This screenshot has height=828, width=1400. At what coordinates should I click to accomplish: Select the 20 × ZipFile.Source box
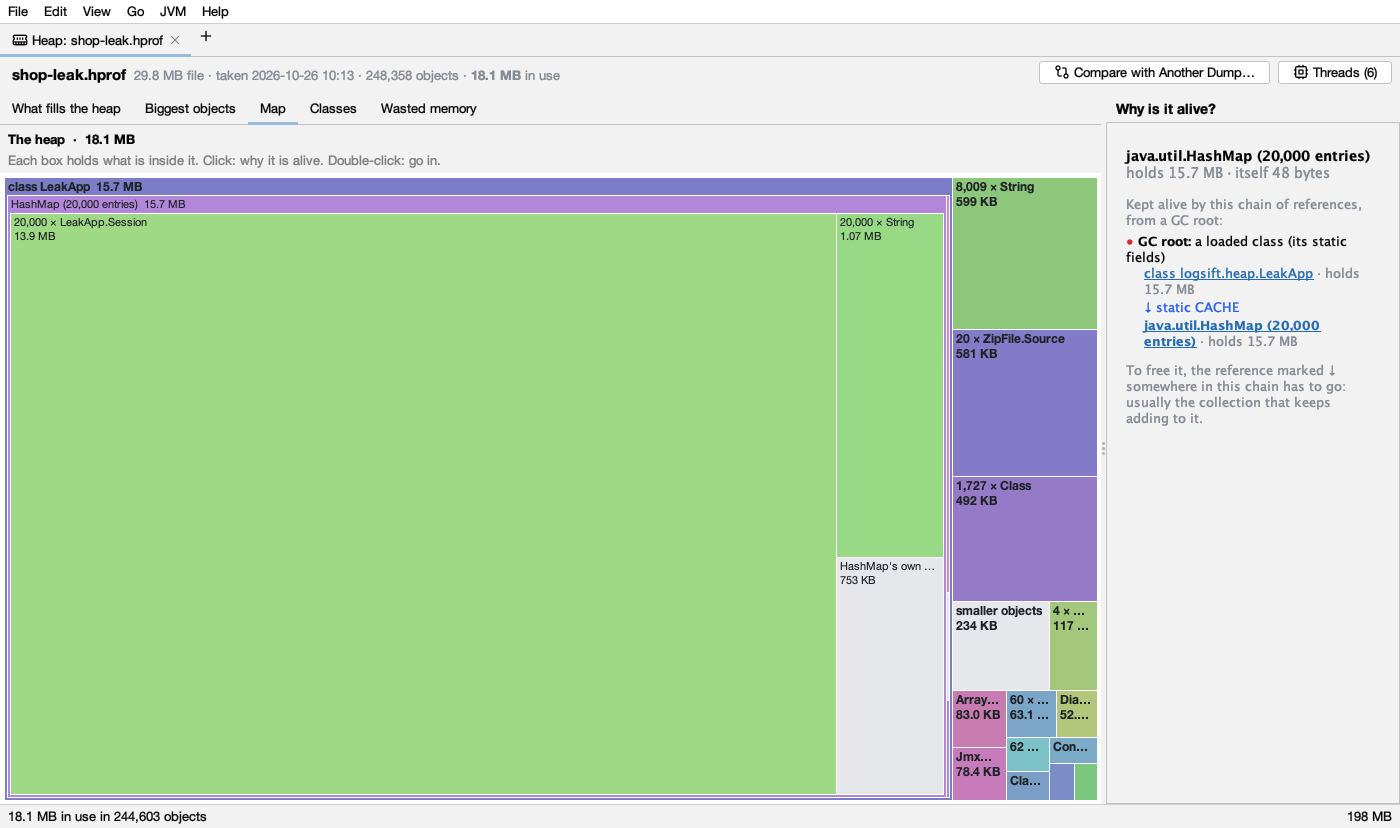tap(1025, 403)
